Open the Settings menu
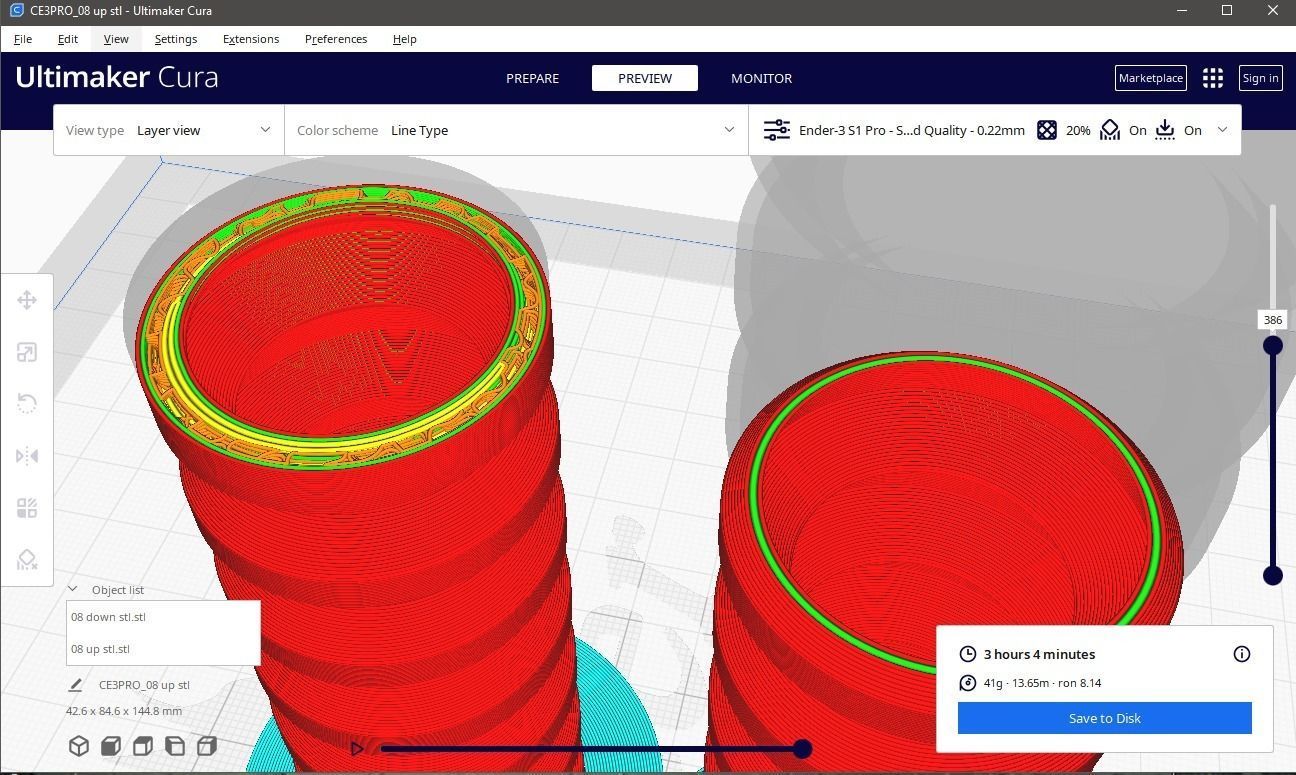This screenshot has width=1296, height=775. point(176,39)
